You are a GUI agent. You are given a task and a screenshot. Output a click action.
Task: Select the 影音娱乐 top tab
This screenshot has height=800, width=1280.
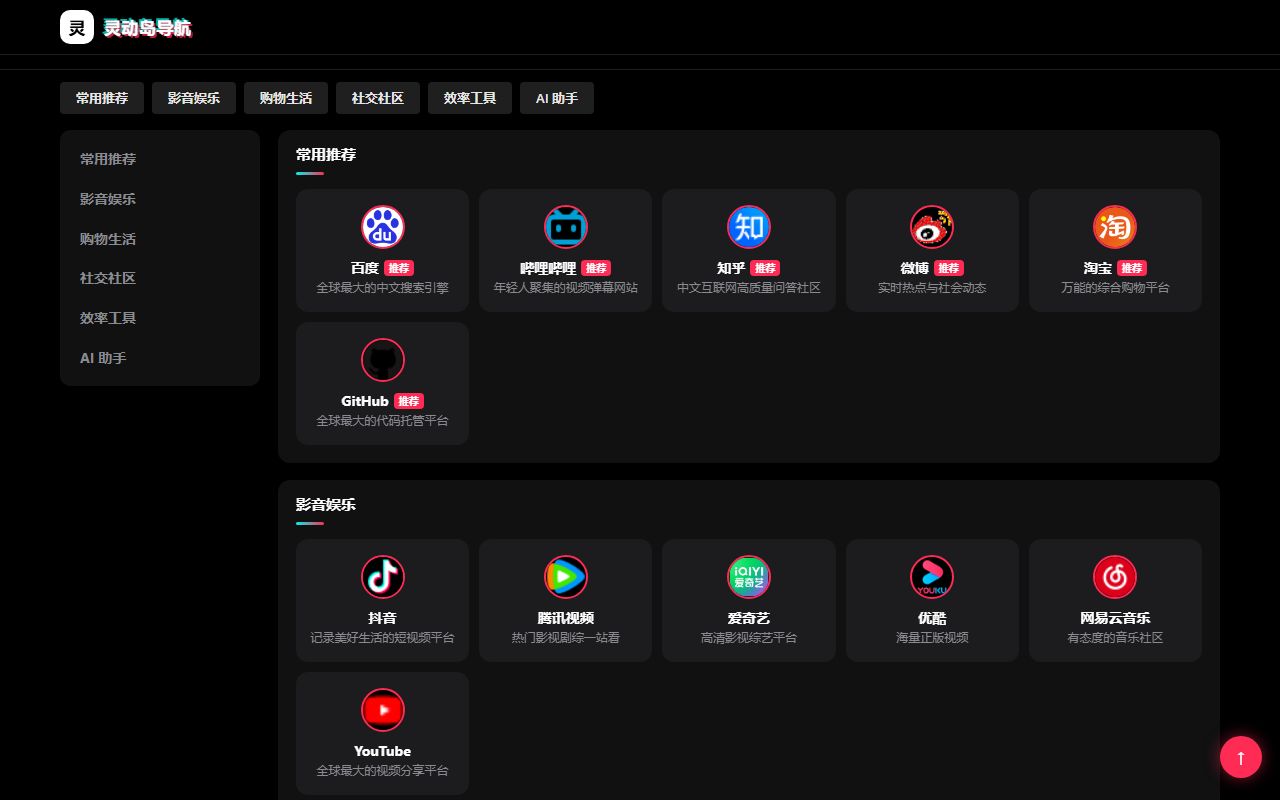pos(194,98)
